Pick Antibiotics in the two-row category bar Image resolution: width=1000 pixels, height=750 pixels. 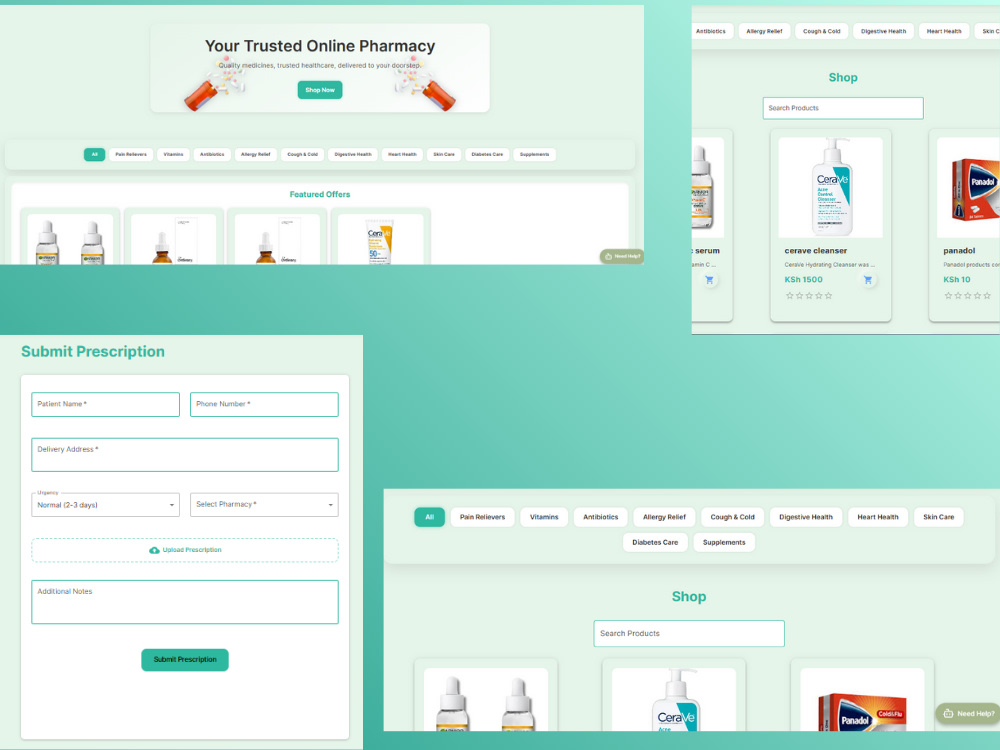601,517
